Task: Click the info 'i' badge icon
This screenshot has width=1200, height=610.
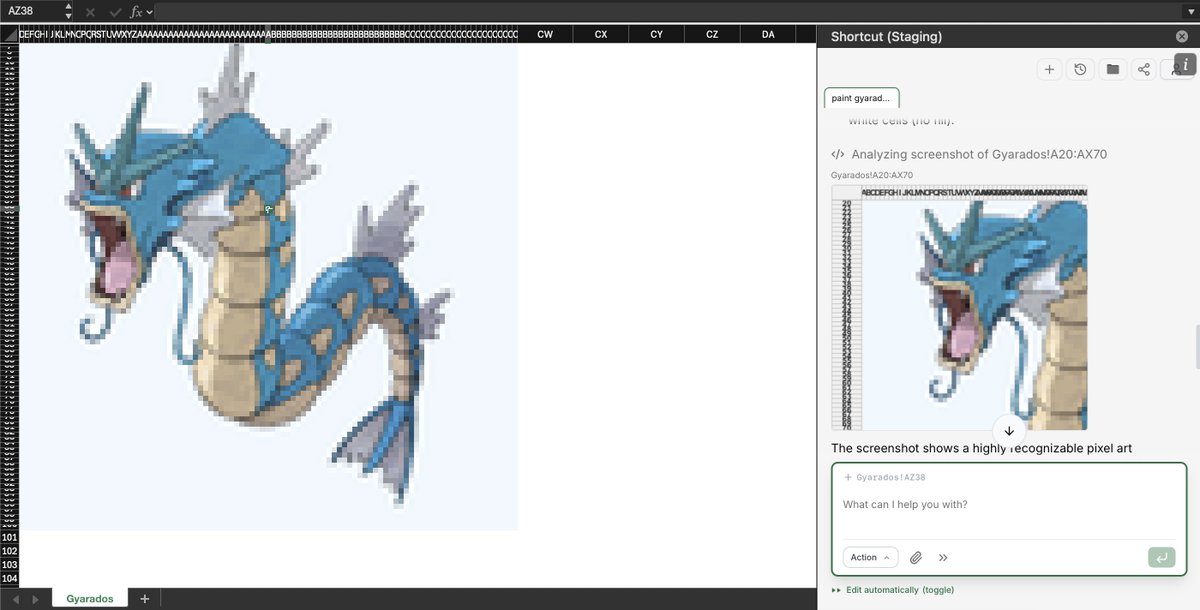Action: (x=1185, y=64)
